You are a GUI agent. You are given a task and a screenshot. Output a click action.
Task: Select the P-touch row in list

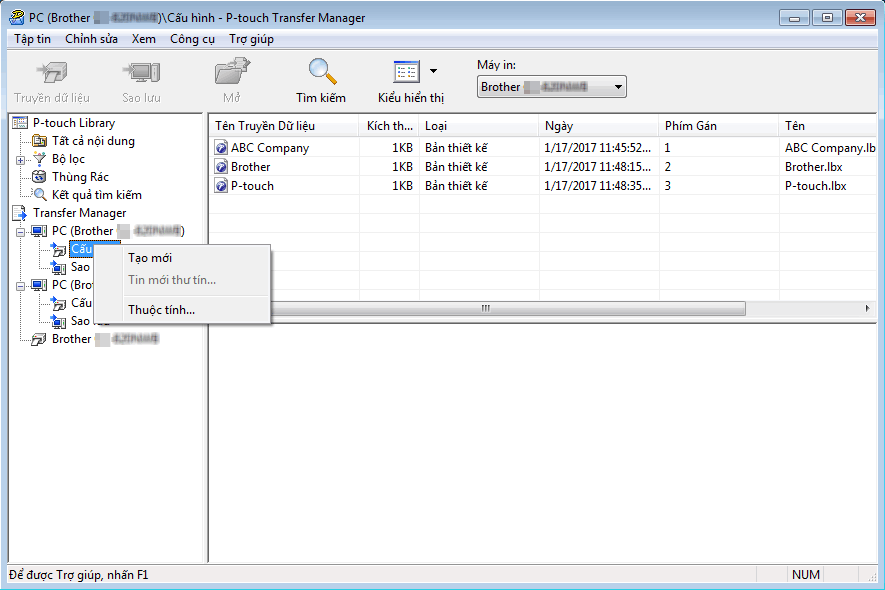point(252,186)
